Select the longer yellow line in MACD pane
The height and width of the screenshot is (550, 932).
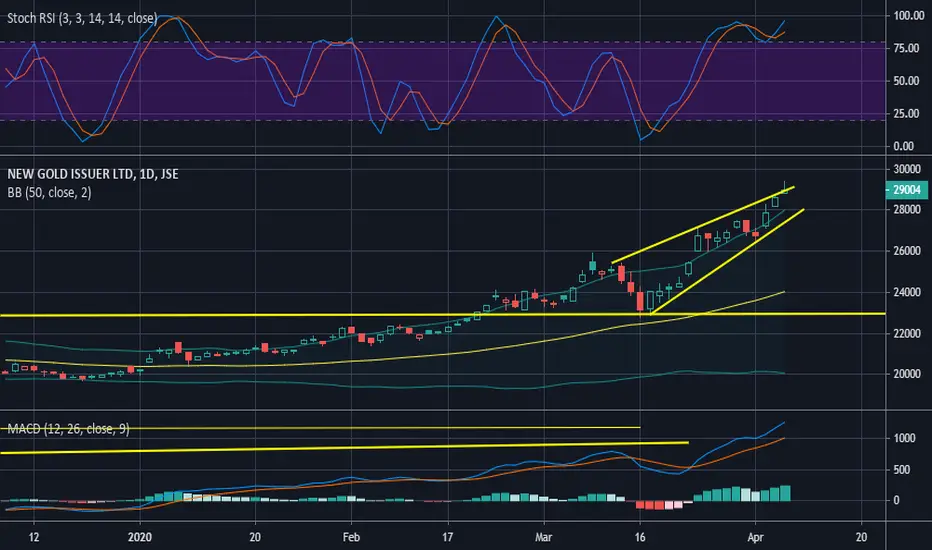pyautogui.click(x=345, y=448)
